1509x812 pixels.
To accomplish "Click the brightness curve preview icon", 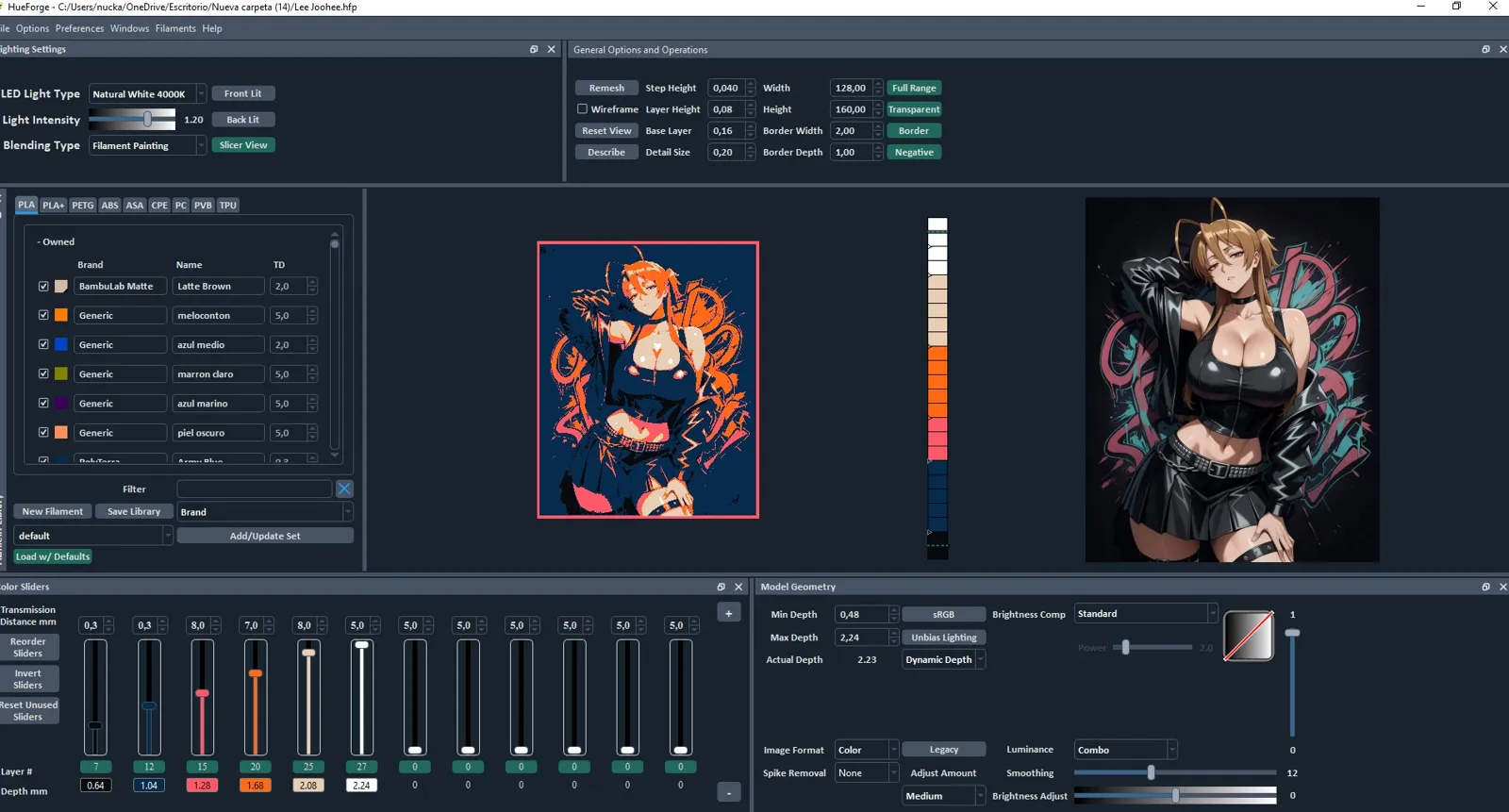I will (1249, 635).
